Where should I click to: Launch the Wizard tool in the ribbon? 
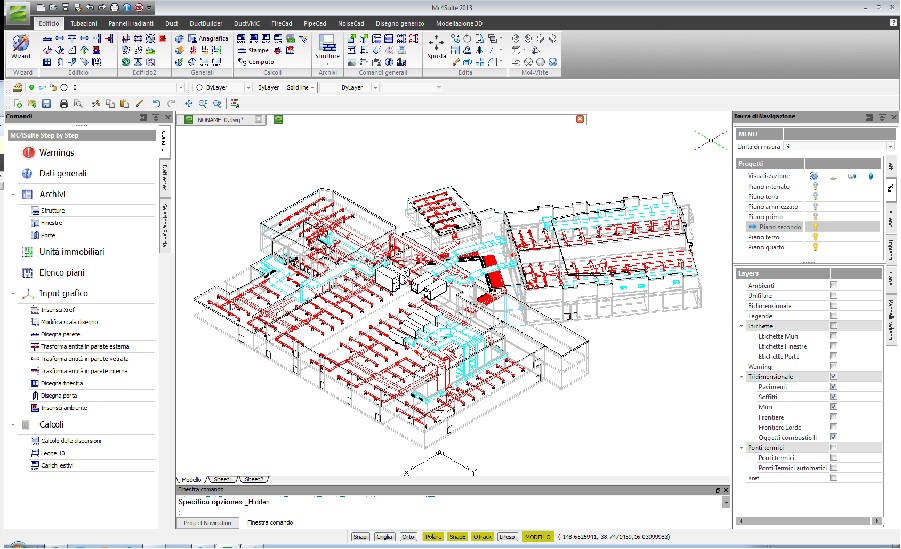[21, 47]
